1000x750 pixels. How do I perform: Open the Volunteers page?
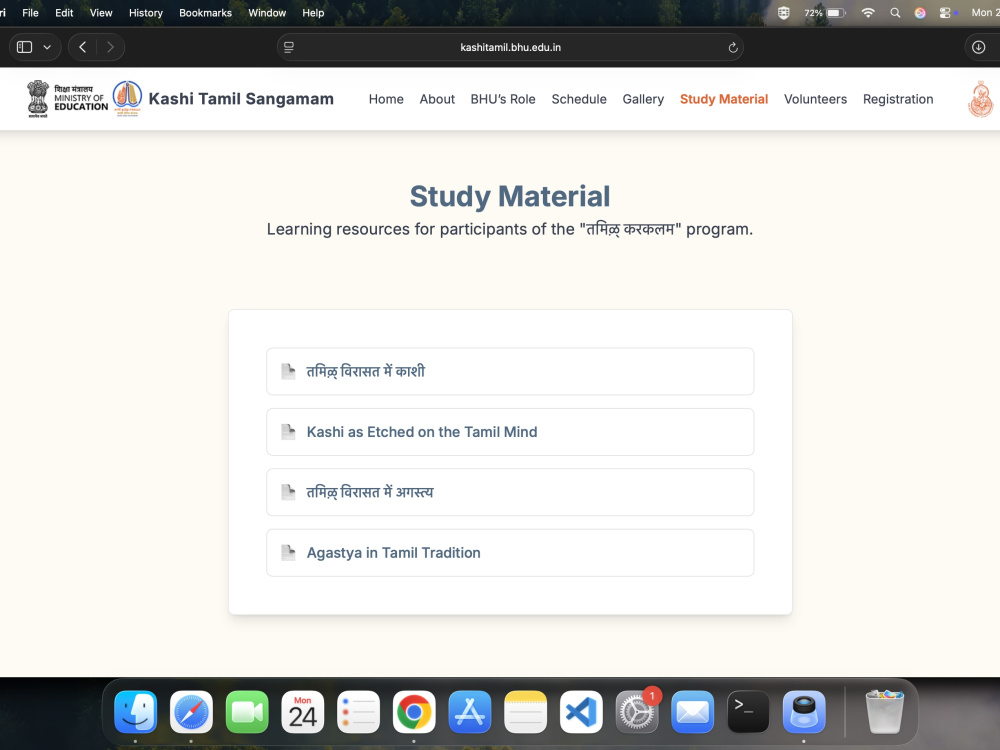[x=815, y=99]
